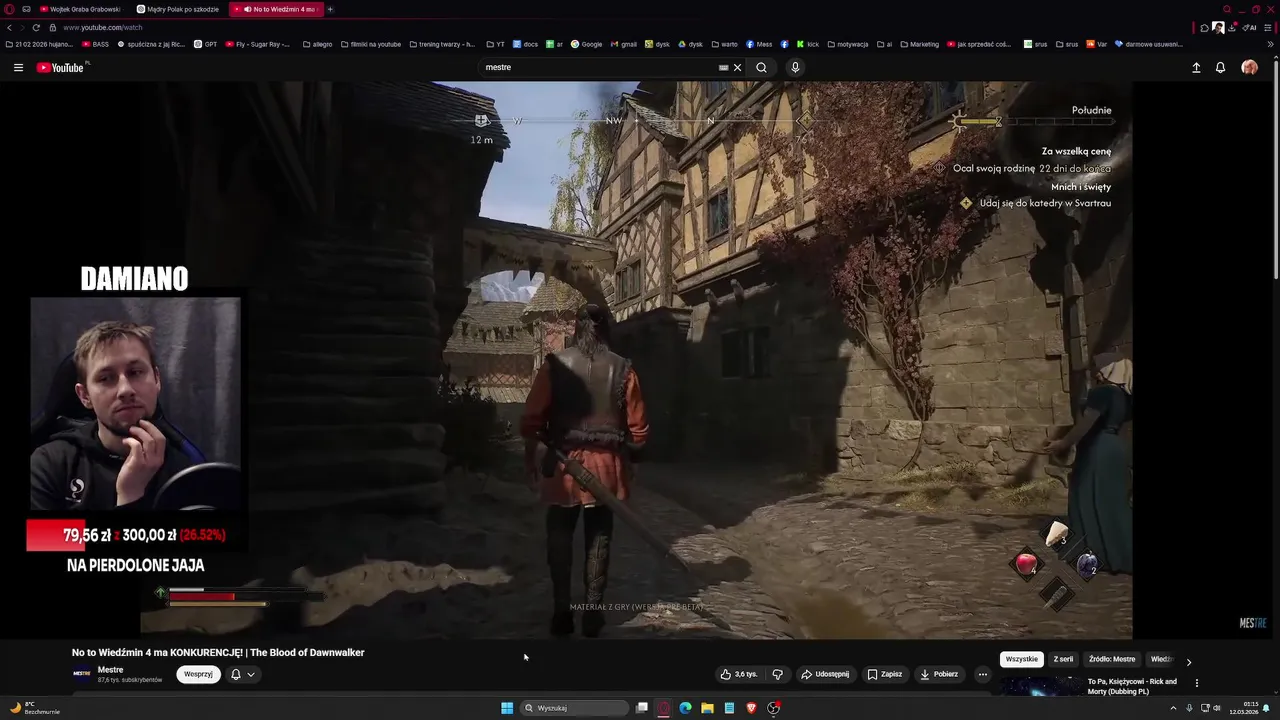Clear the search field with the X
This screenshot has height=720, width=1280.
(x=737, y=67)
